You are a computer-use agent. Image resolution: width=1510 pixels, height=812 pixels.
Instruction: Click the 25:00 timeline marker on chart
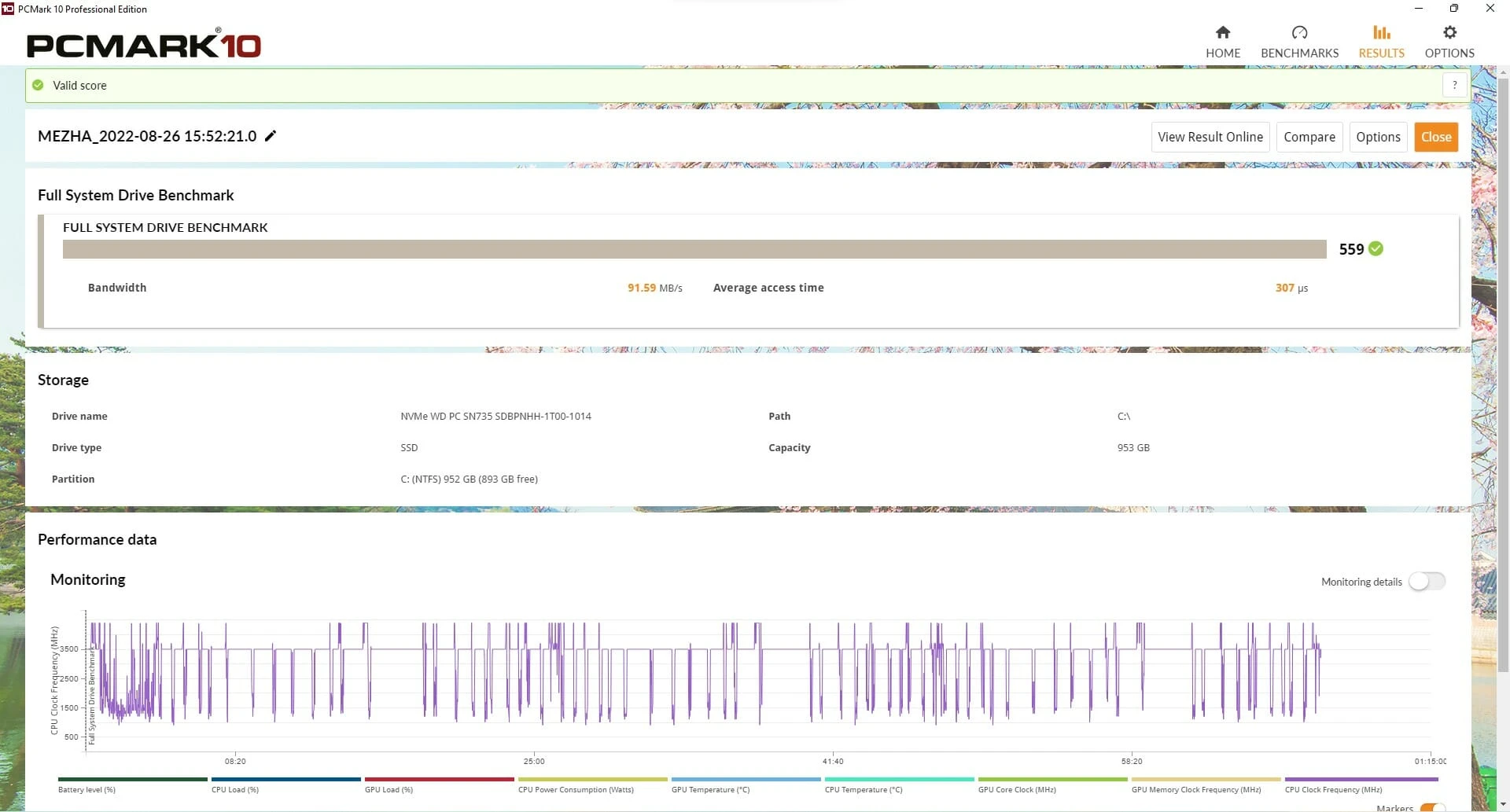(x=534, y=761)
